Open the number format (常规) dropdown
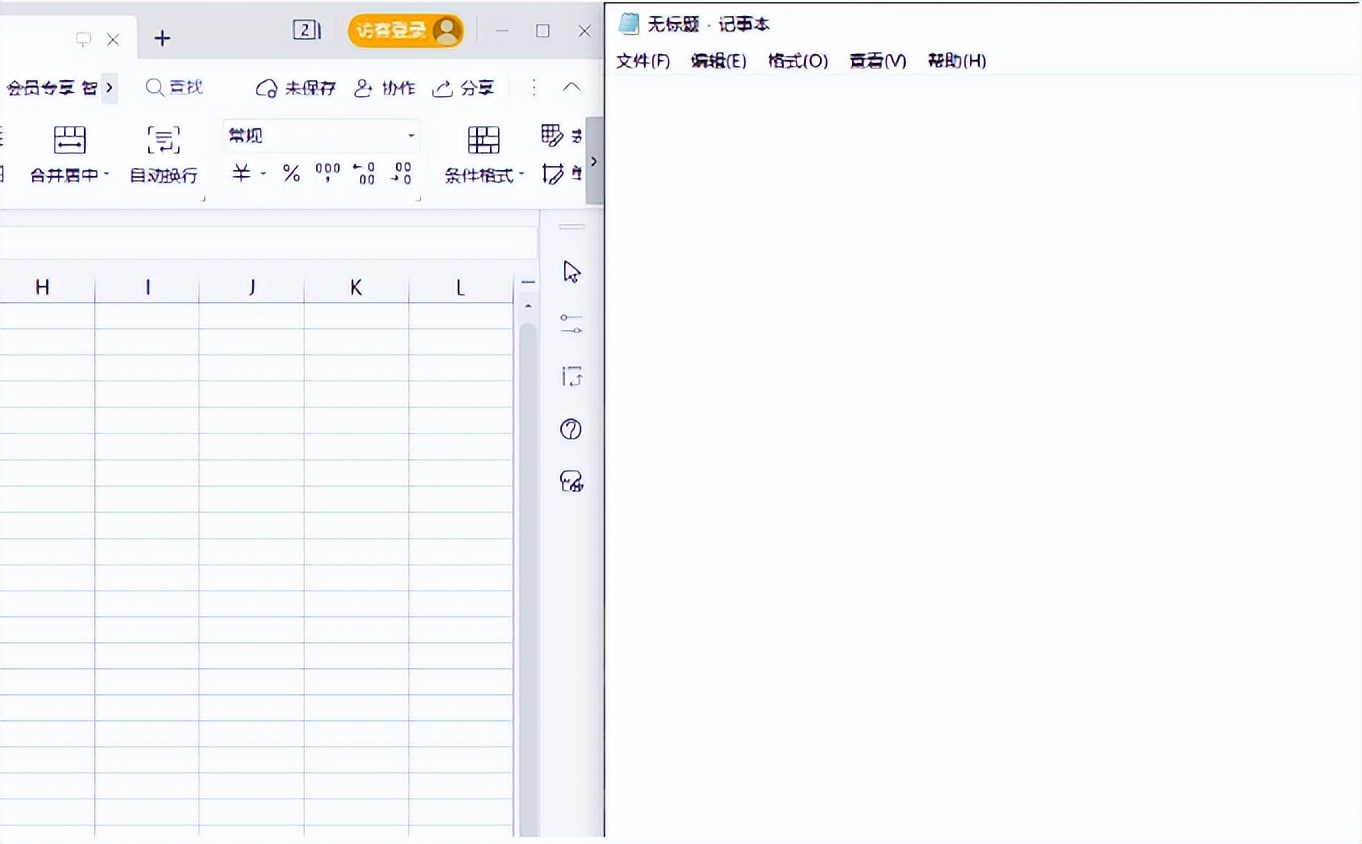The width and height of the screenshot is (1362, 844). 320,136
